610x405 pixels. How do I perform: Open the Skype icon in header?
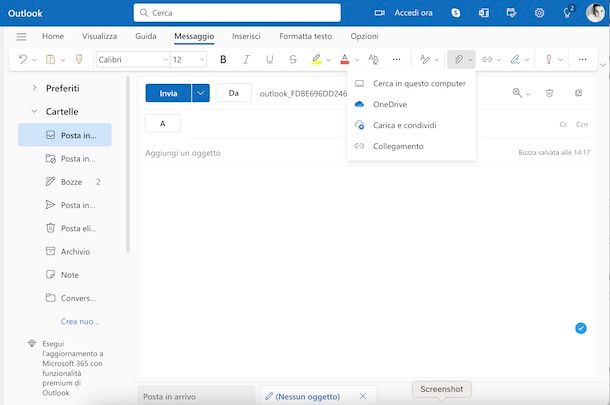[456, 13]
